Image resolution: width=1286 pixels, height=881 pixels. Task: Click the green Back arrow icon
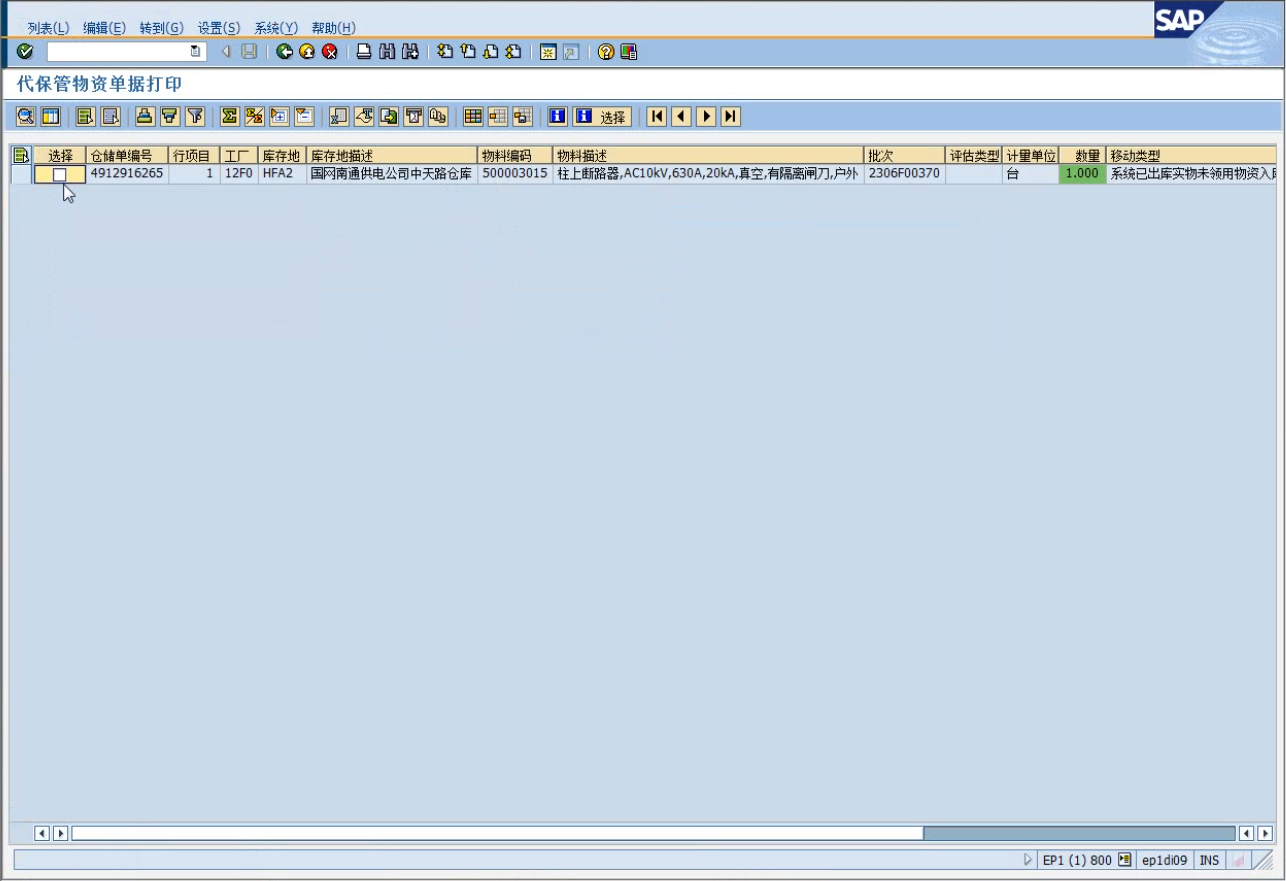[x=285, y=52]
